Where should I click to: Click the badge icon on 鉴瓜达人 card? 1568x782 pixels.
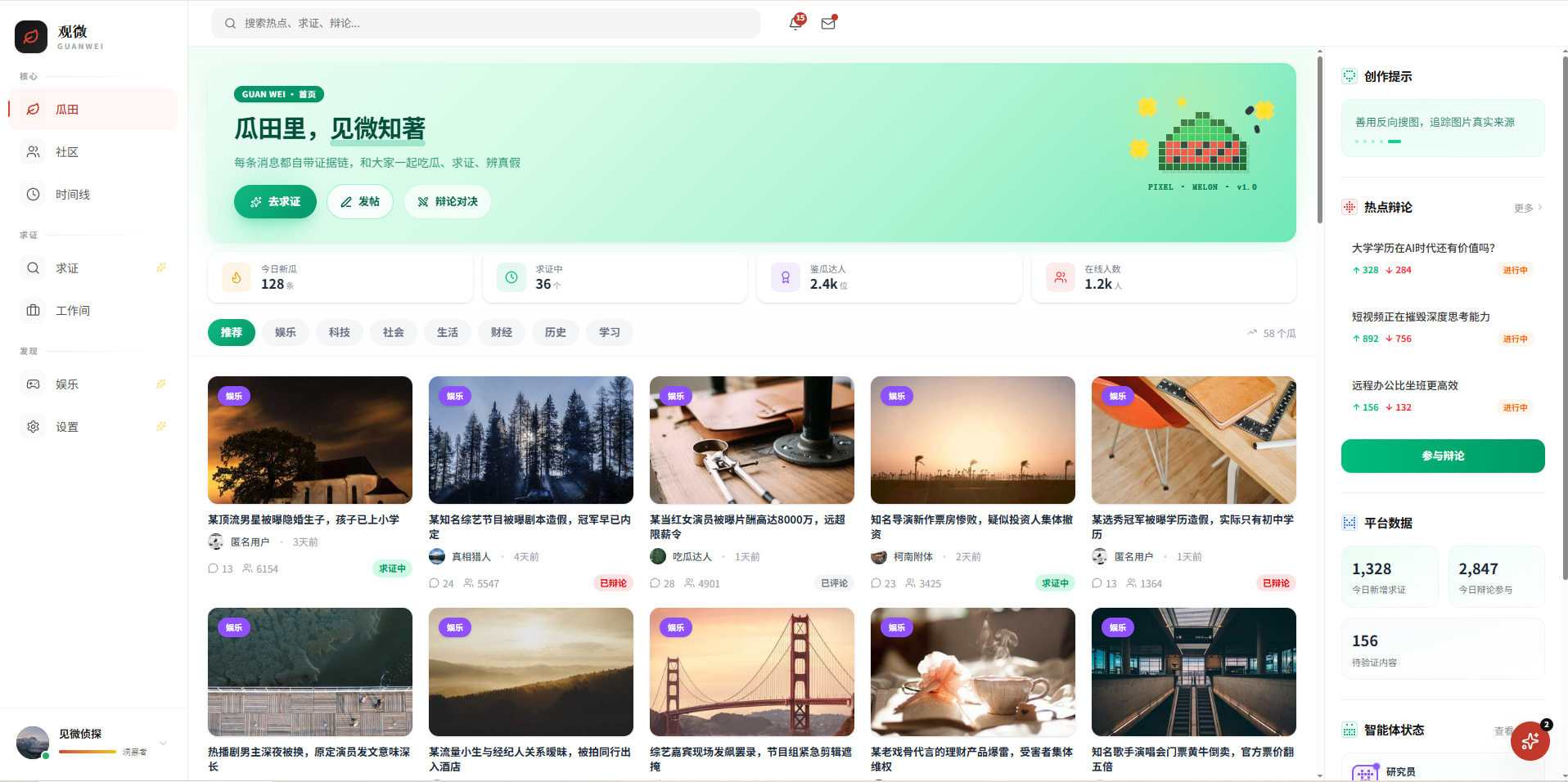(786, 277)
